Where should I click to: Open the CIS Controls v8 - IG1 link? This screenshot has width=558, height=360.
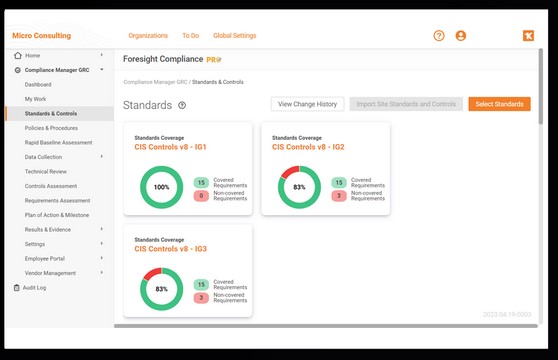point(170,147)
